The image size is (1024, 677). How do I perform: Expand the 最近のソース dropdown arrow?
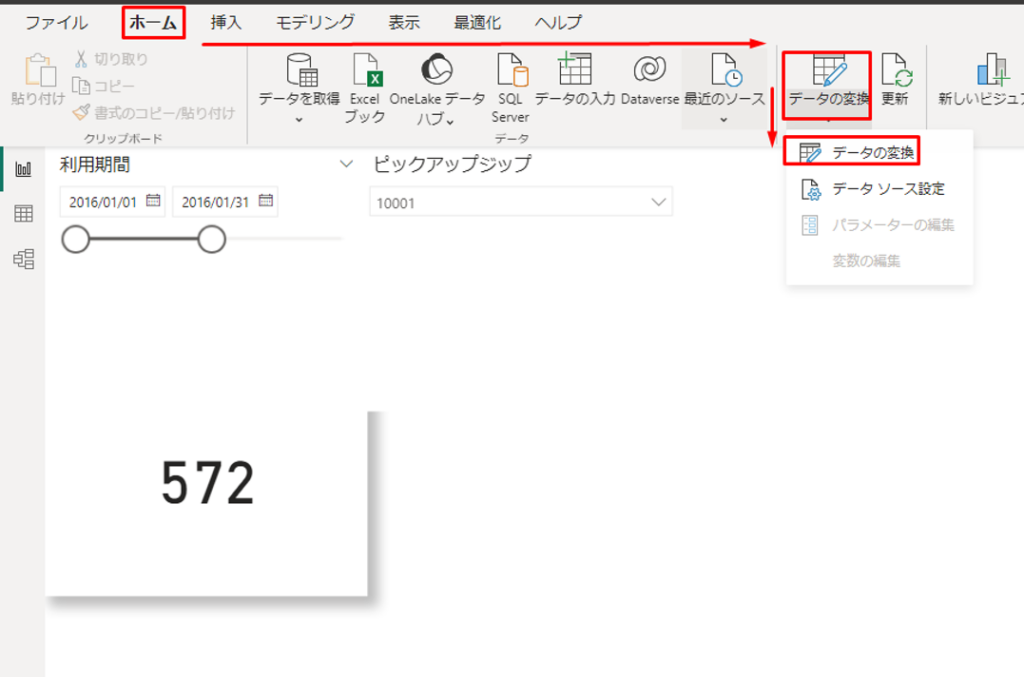pyautogui.click(x=724, y=119)
